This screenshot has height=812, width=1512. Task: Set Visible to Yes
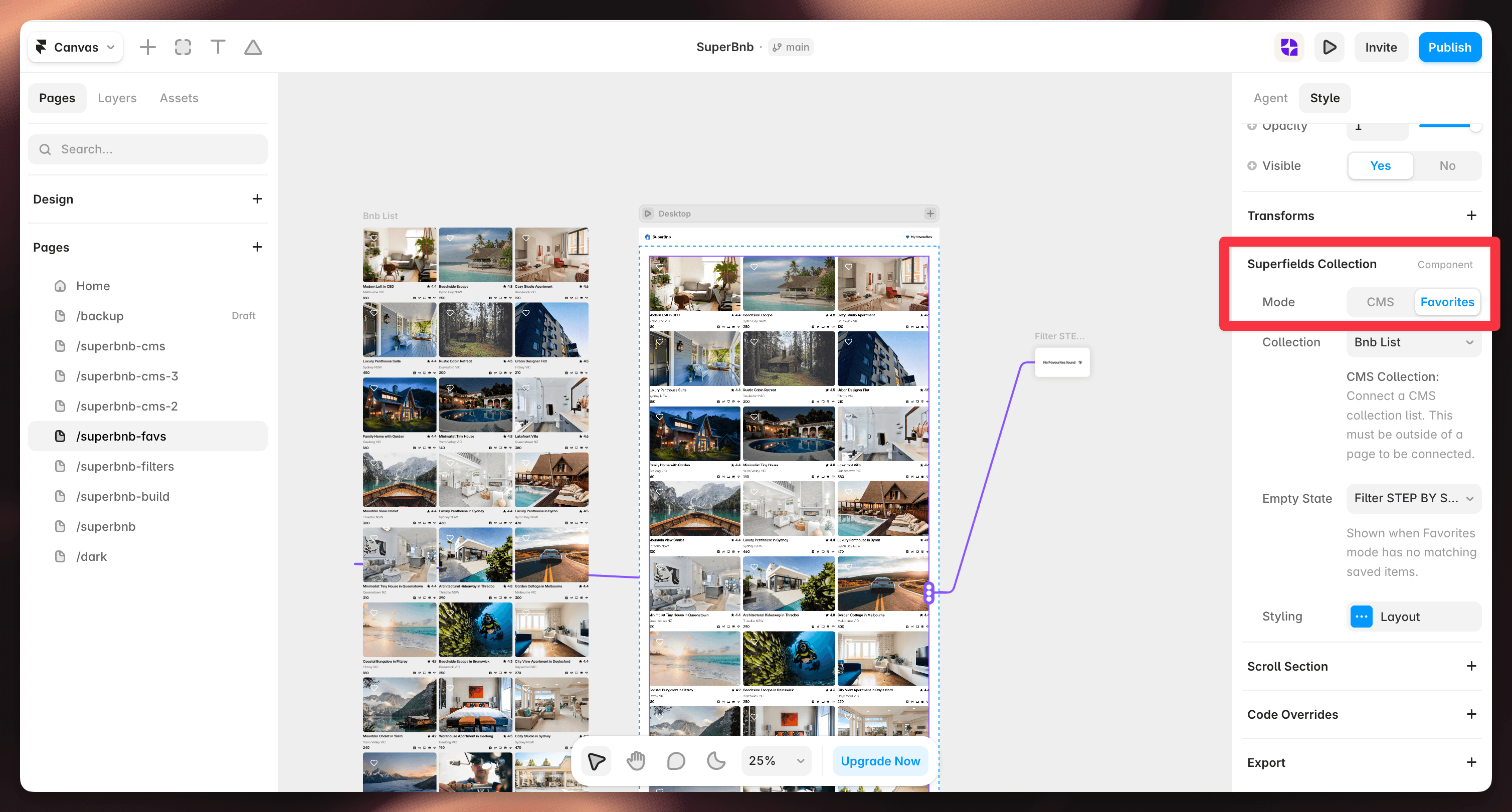(1380, 165)
